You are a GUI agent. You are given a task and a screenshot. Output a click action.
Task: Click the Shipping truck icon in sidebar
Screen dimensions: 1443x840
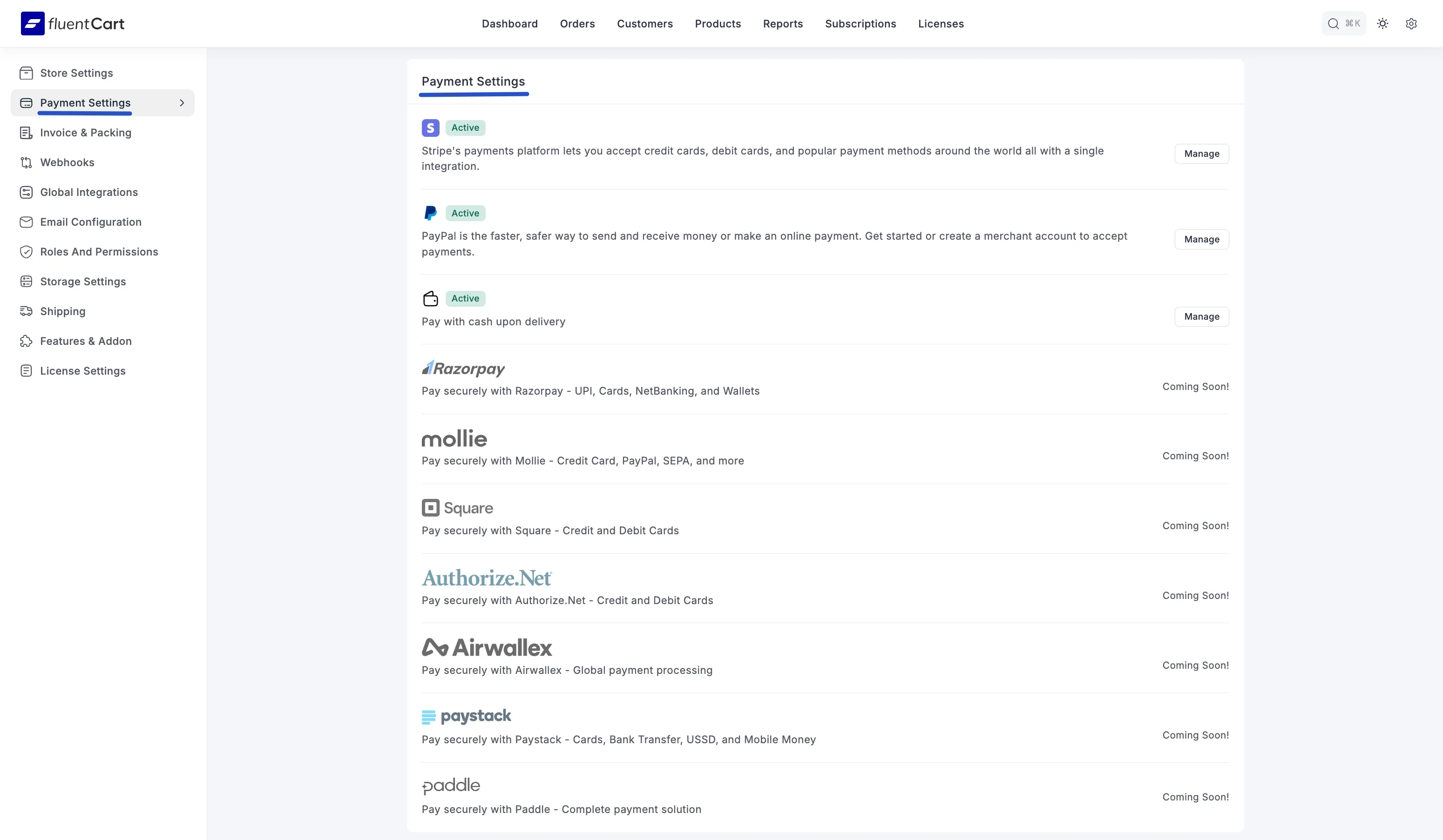(27, 311)
